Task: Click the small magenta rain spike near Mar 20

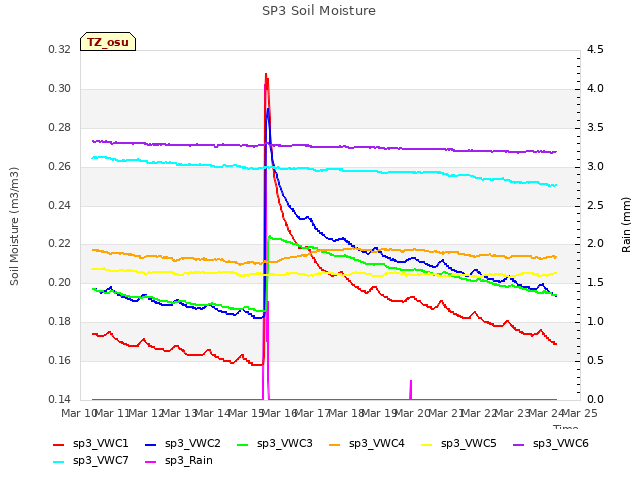Action: (411, 390)
